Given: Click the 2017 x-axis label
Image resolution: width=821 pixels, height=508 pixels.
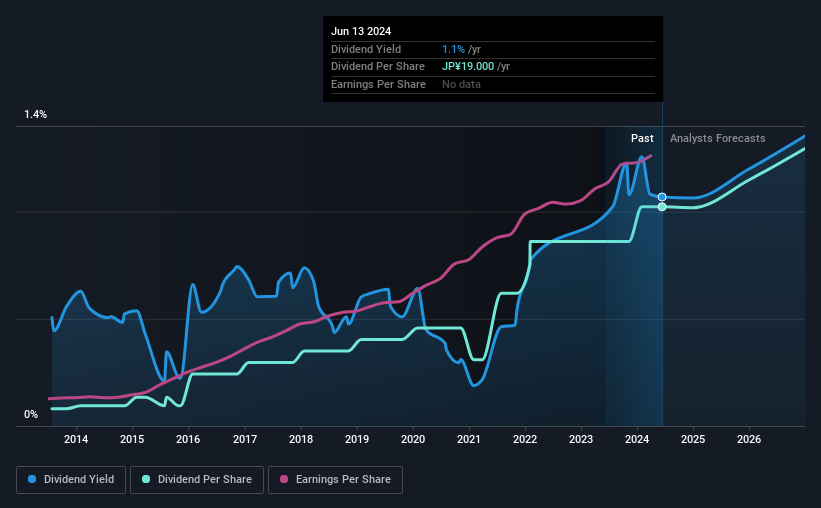Looking at the screenshot, I should pyautogui.click(x=245, y=439).
